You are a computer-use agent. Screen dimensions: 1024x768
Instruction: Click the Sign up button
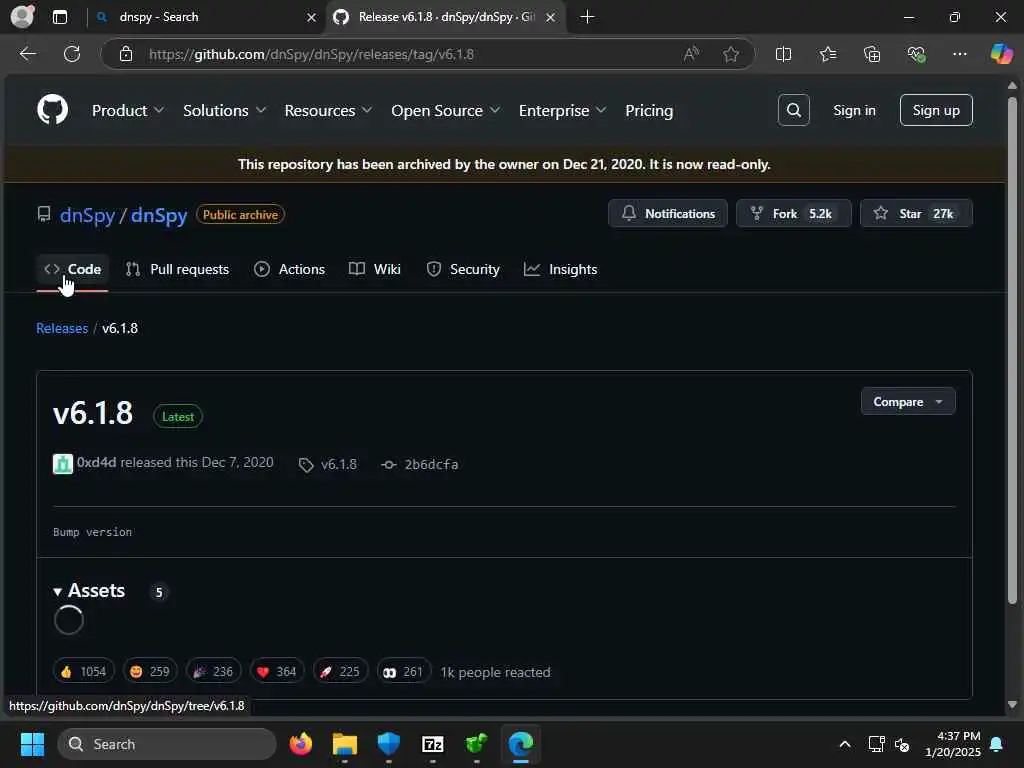point(936,110)
